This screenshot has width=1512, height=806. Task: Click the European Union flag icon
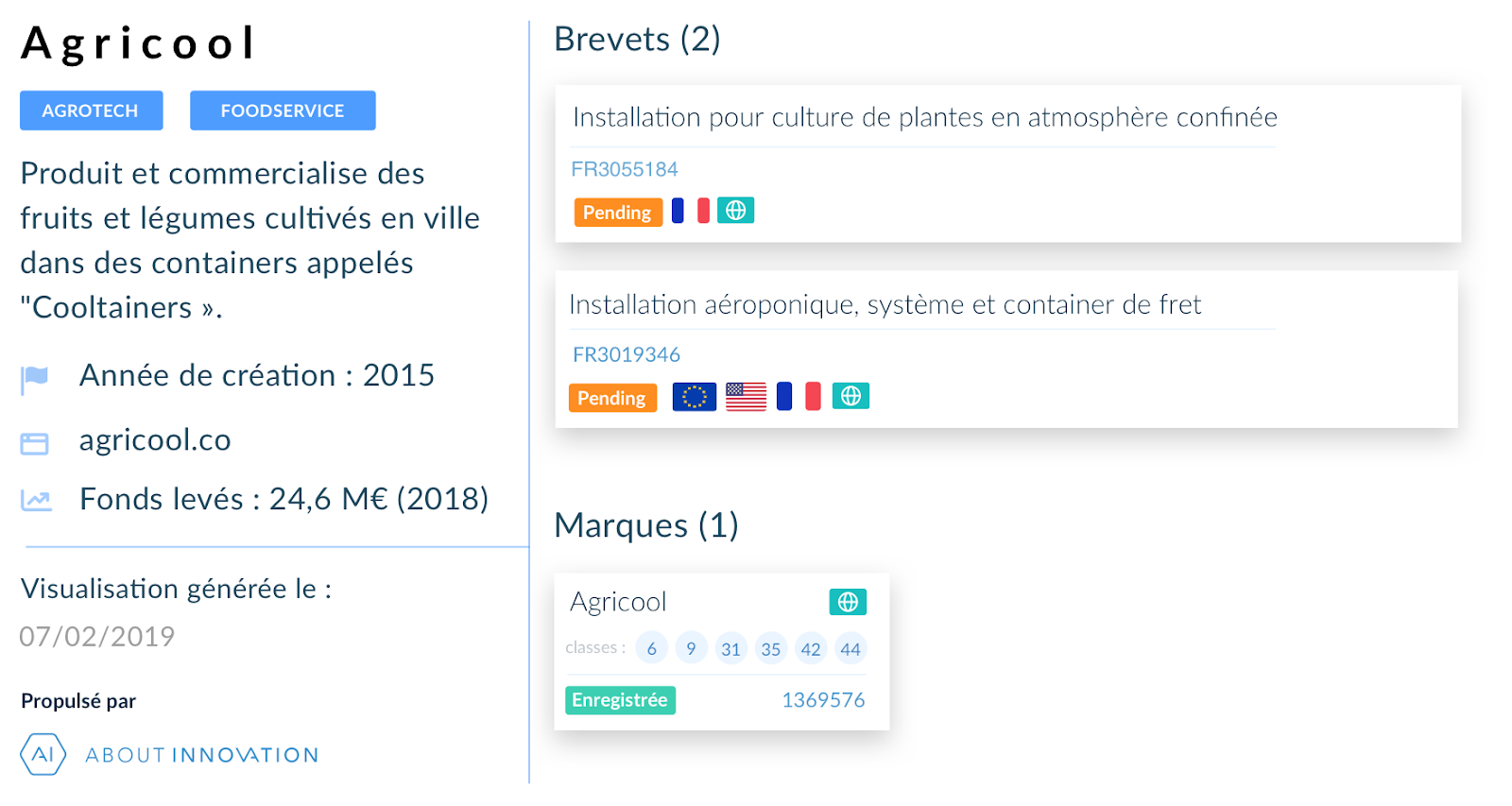point(694,397)
